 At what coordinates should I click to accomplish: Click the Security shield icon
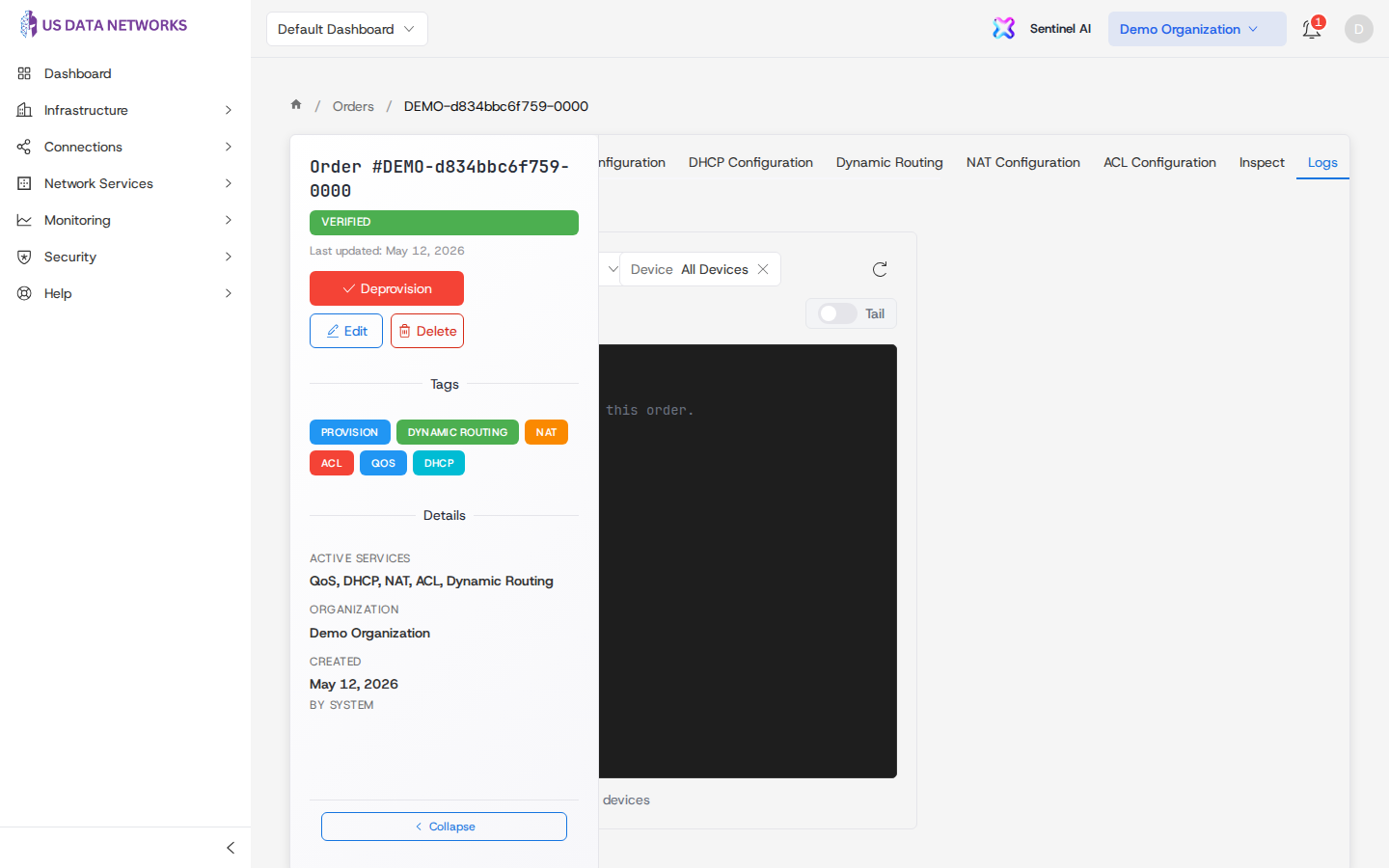(24, 257)
